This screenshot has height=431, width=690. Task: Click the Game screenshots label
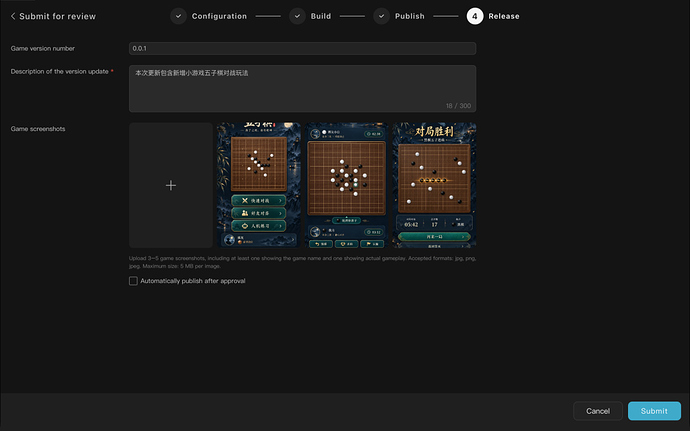(38, 129)
